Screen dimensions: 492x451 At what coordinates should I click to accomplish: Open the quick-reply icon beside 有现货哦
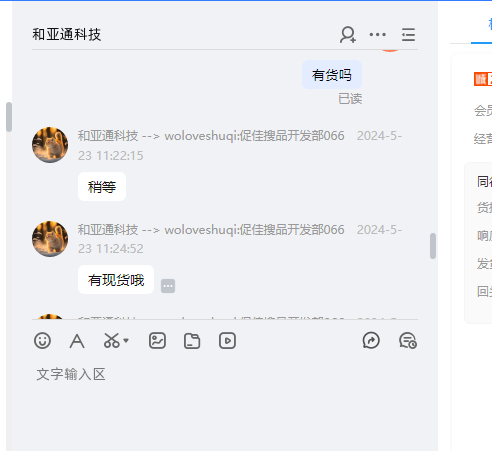coord(168,286)
